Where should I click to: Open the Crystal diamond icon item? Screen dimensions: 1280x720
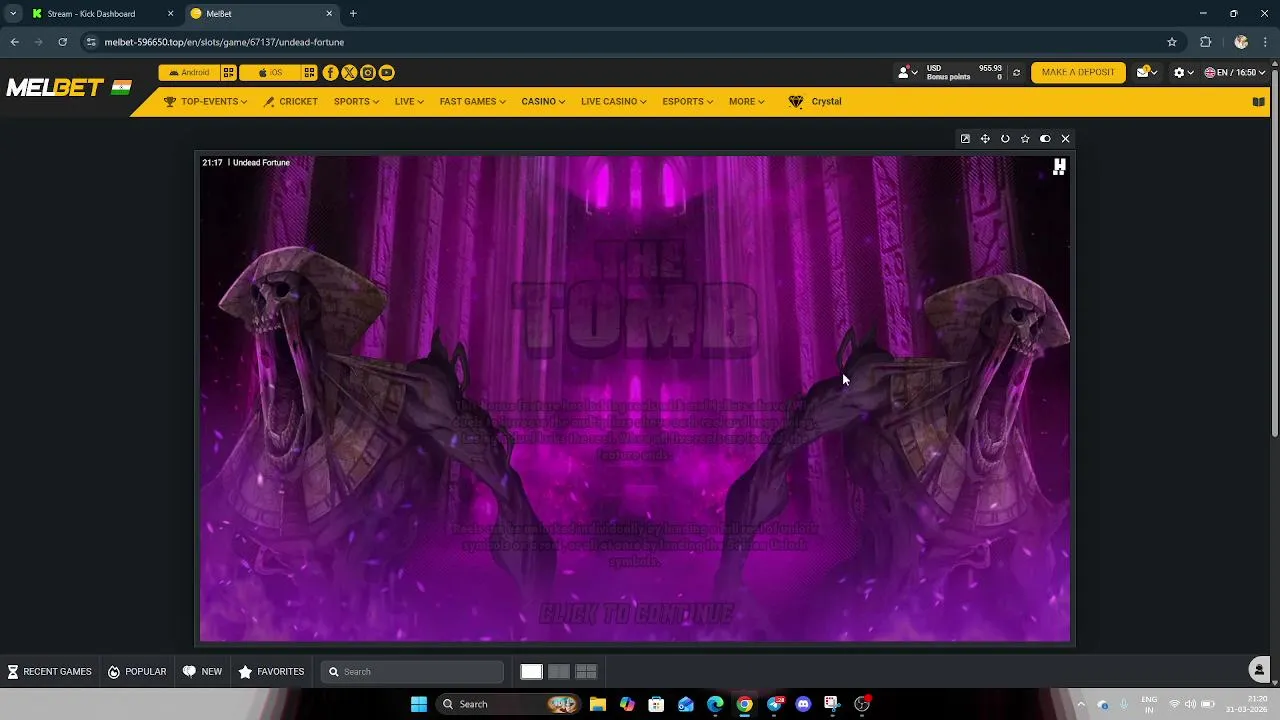click(x=815, y=101)
